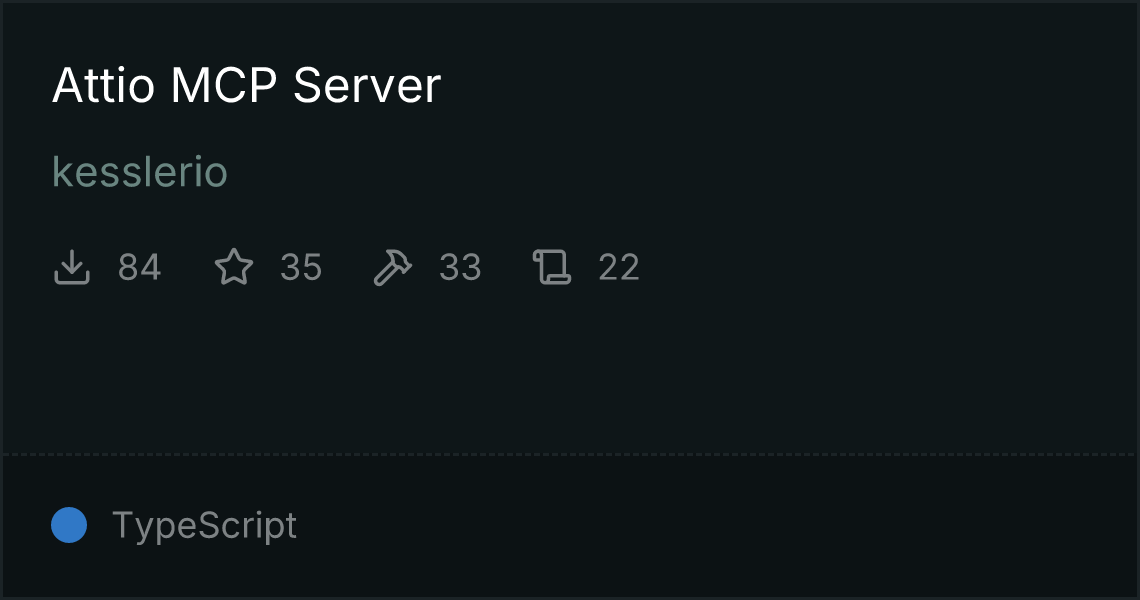
Task: Click the download icon beside 84
Action: point(72,267)
